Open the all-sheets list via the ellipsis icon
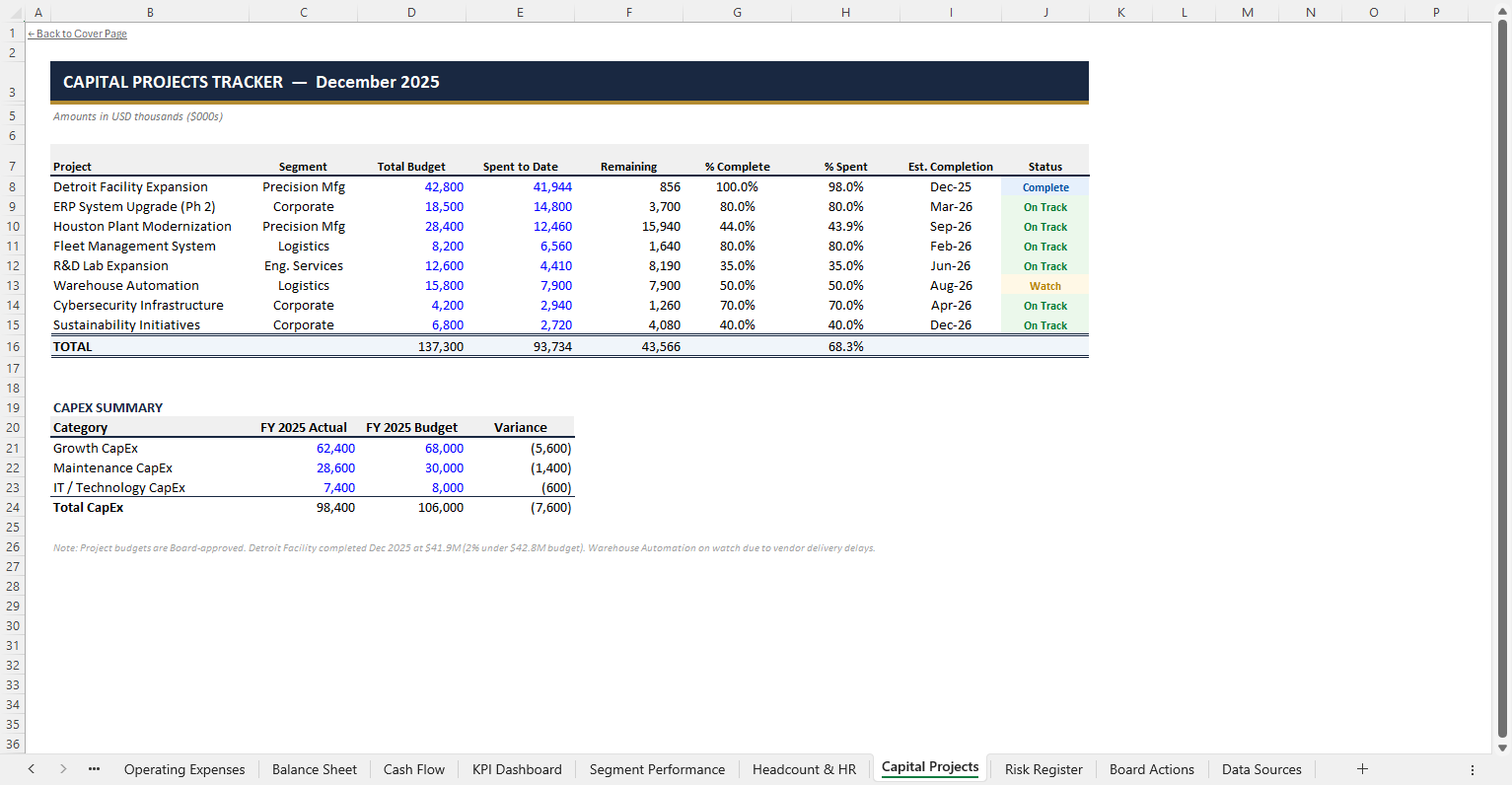This screenshot has width=1512, height=786. point(94,768)
